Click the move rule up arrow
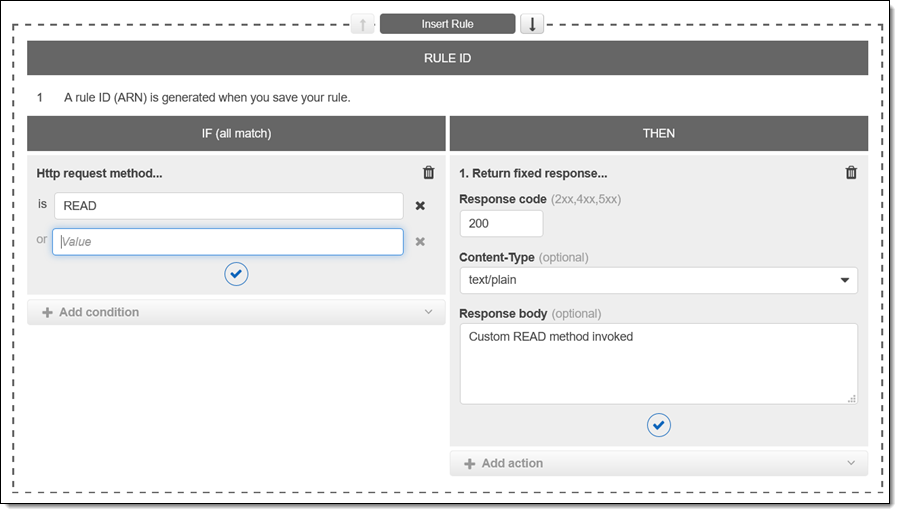 tap(362, 24)
